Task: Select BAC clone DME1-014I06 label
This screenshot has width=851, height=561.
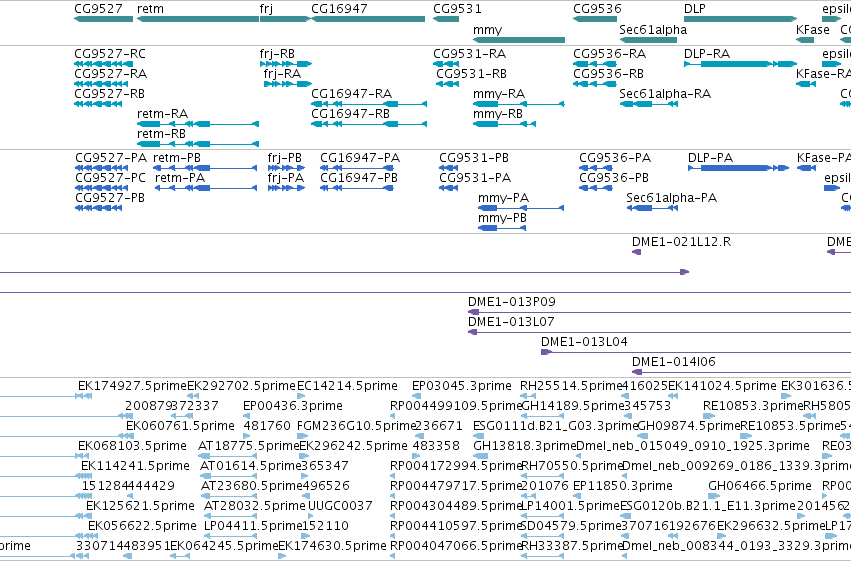Action: click(674, 362)
